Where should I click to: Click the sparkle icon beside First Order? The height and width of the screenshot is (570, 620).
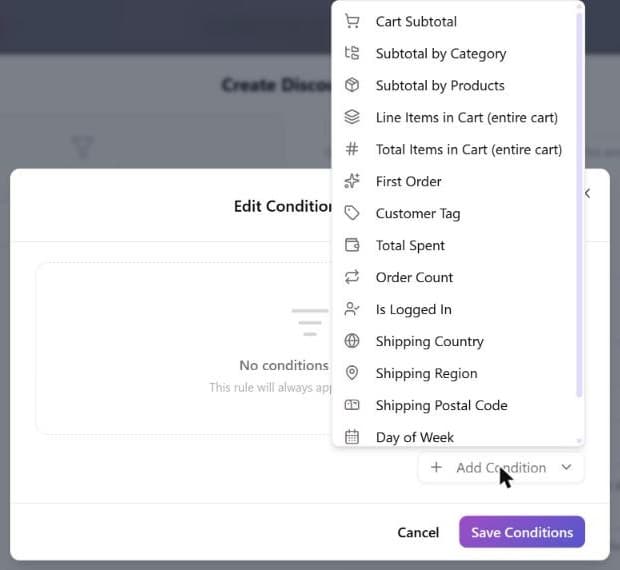tap(352, 181)
